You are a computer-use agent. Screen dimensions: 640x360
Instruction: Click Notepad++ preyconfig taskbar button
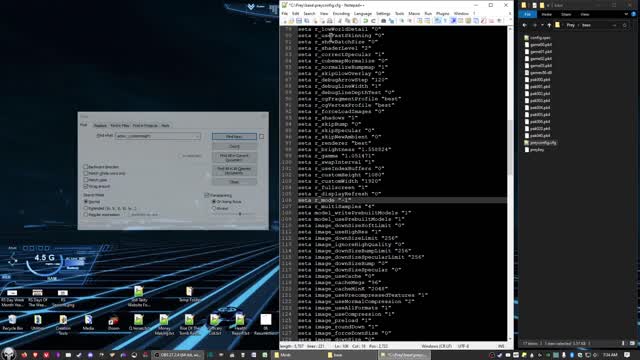point(403,355)
